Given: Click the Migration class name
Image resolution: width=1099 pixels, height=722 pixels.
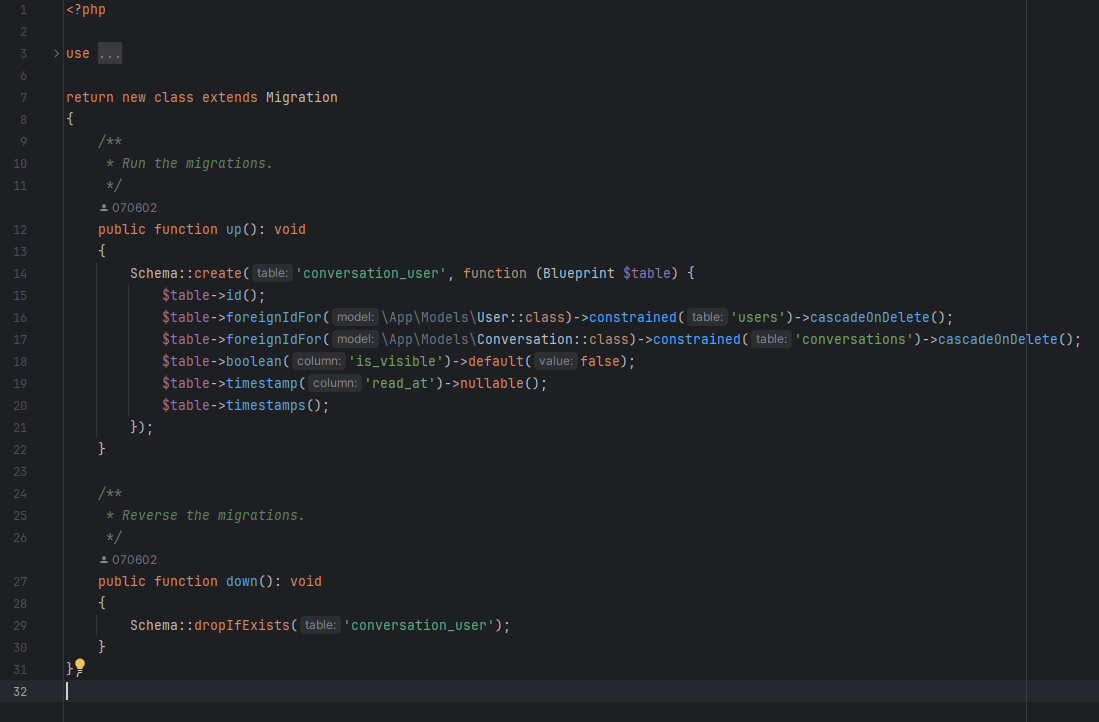Looking at the screenshot, I should click(301, 97).
